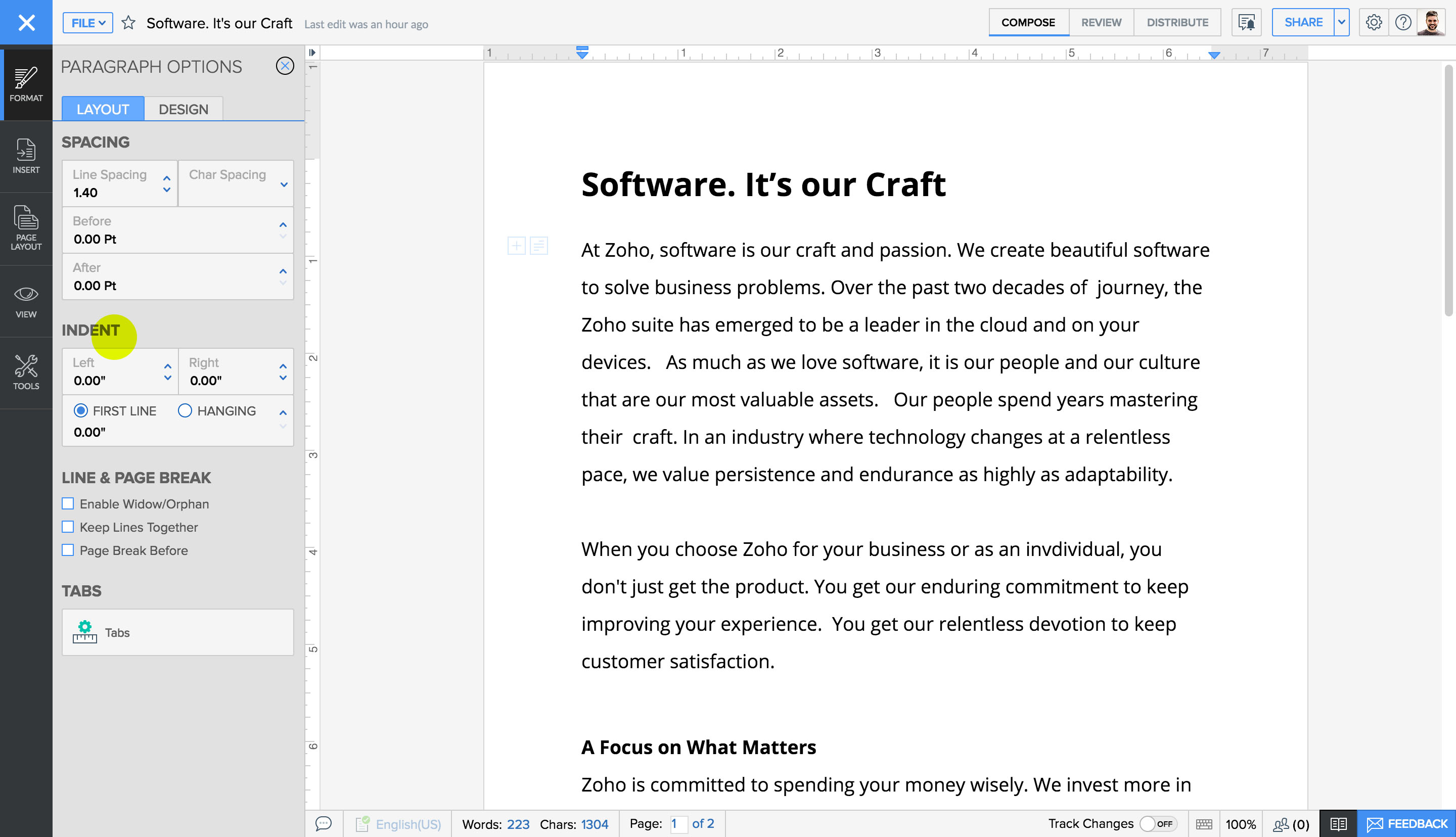Open the Char Spacing dropdown
Screen dimensions: 1456x837
click(x=283, y=184)
